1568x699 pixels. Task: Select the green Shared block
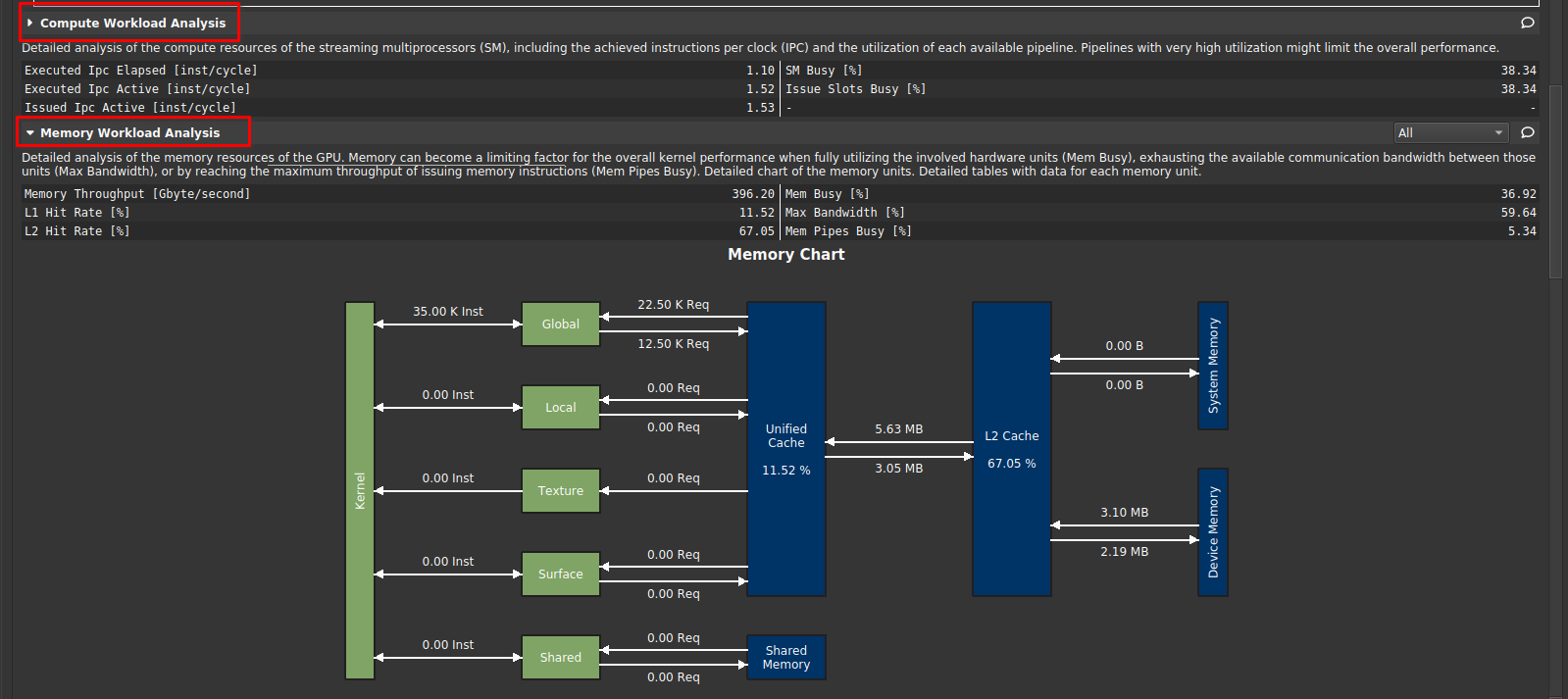pyautogui.click(x=560, y=657)
